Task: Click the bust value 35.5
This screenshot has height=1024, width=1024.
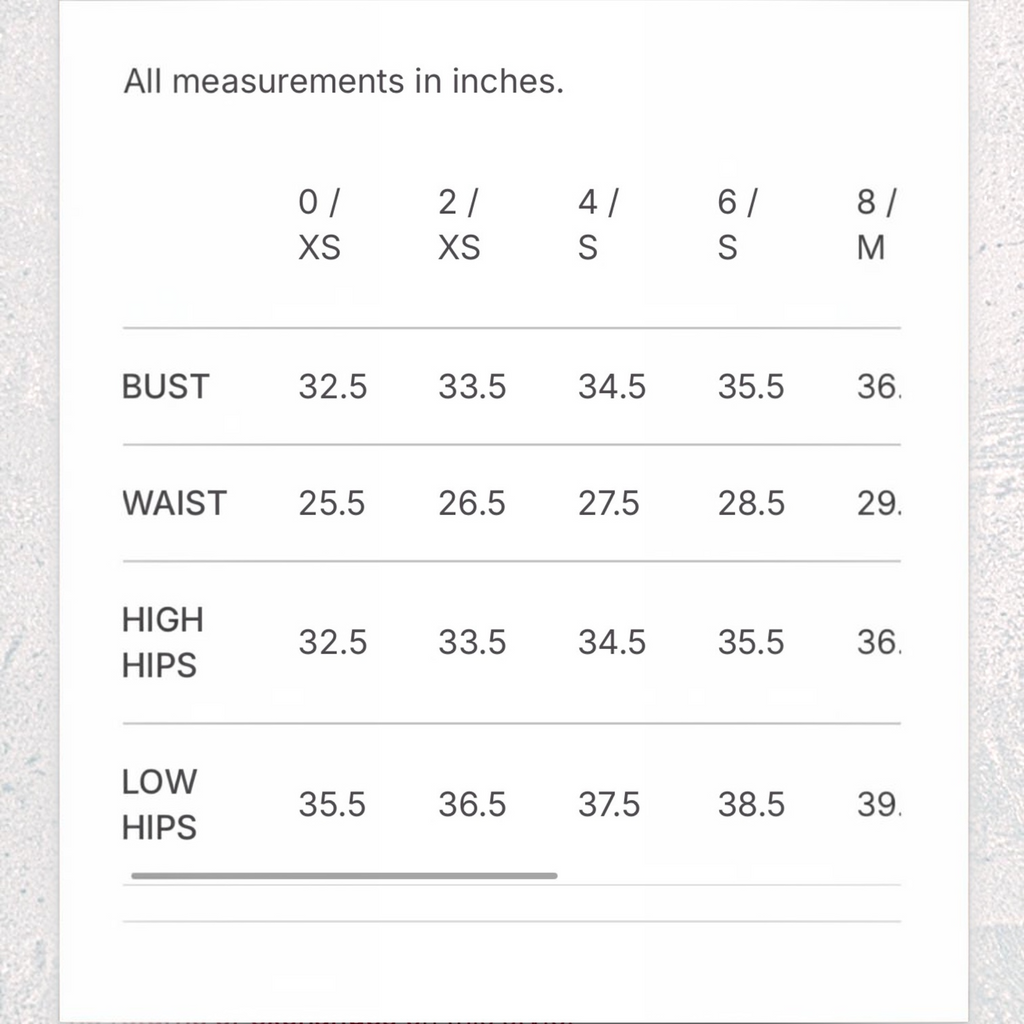Action: (751, 387)
